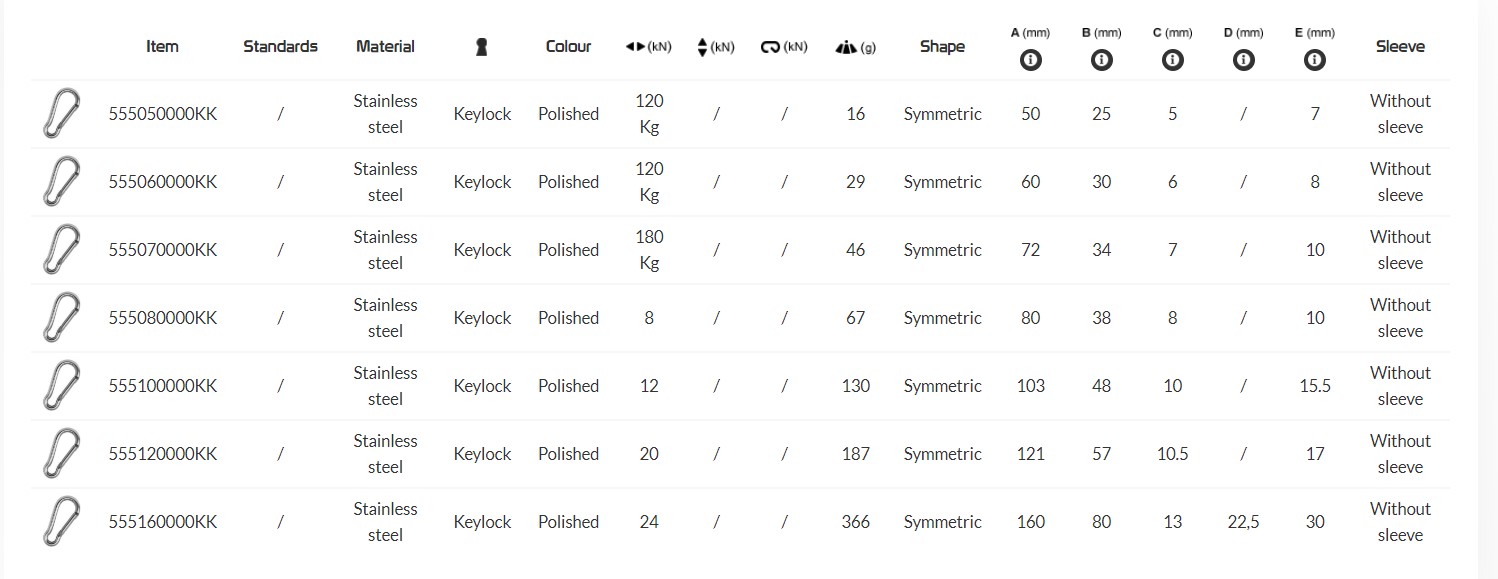Open the carabiner thumbnail for 555050000KK
Viewport: 1498px width, 579px height.
coord(61,113)
